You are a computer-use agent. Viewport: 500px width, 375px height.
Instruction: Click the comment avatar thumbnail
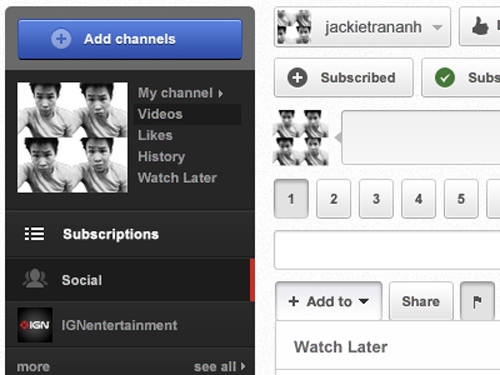(301, 138)
